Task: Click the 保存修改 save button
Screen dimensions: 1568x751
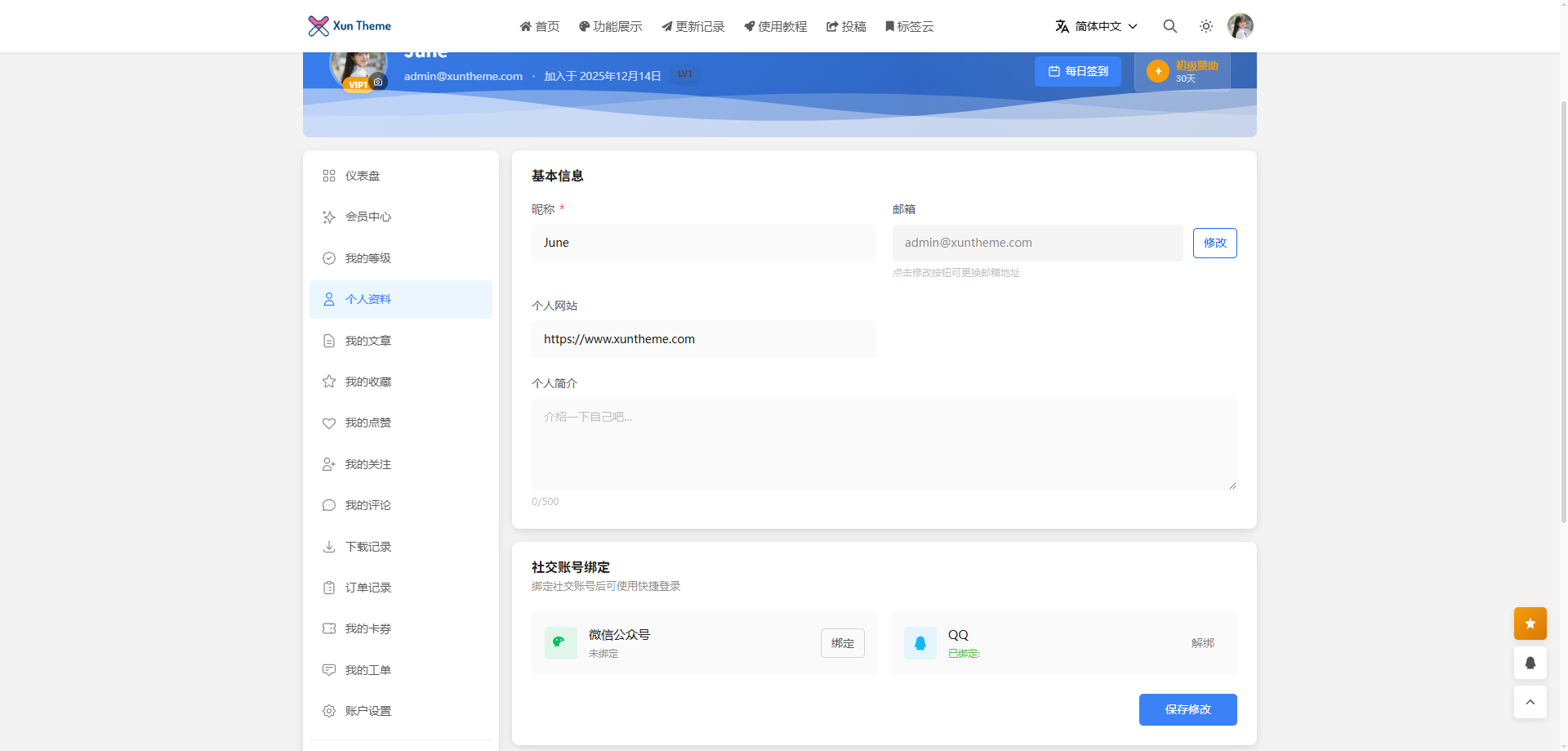Action: point(1187,709)
